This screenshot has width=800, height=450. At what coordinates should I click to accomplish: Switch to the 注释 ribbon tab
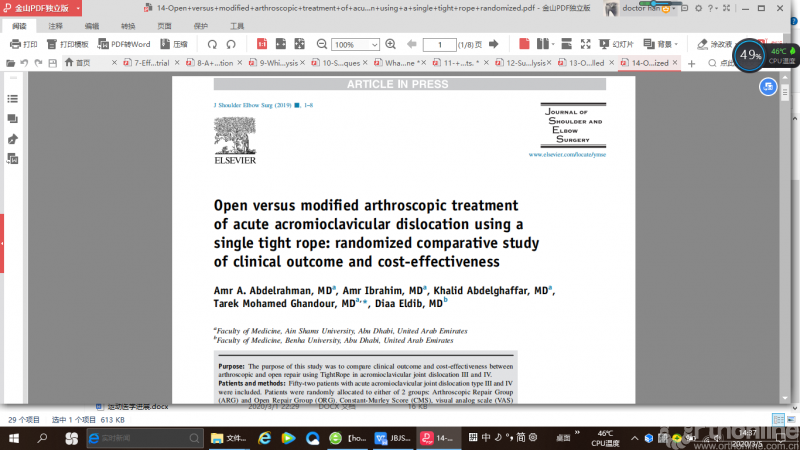coord(56,26)
